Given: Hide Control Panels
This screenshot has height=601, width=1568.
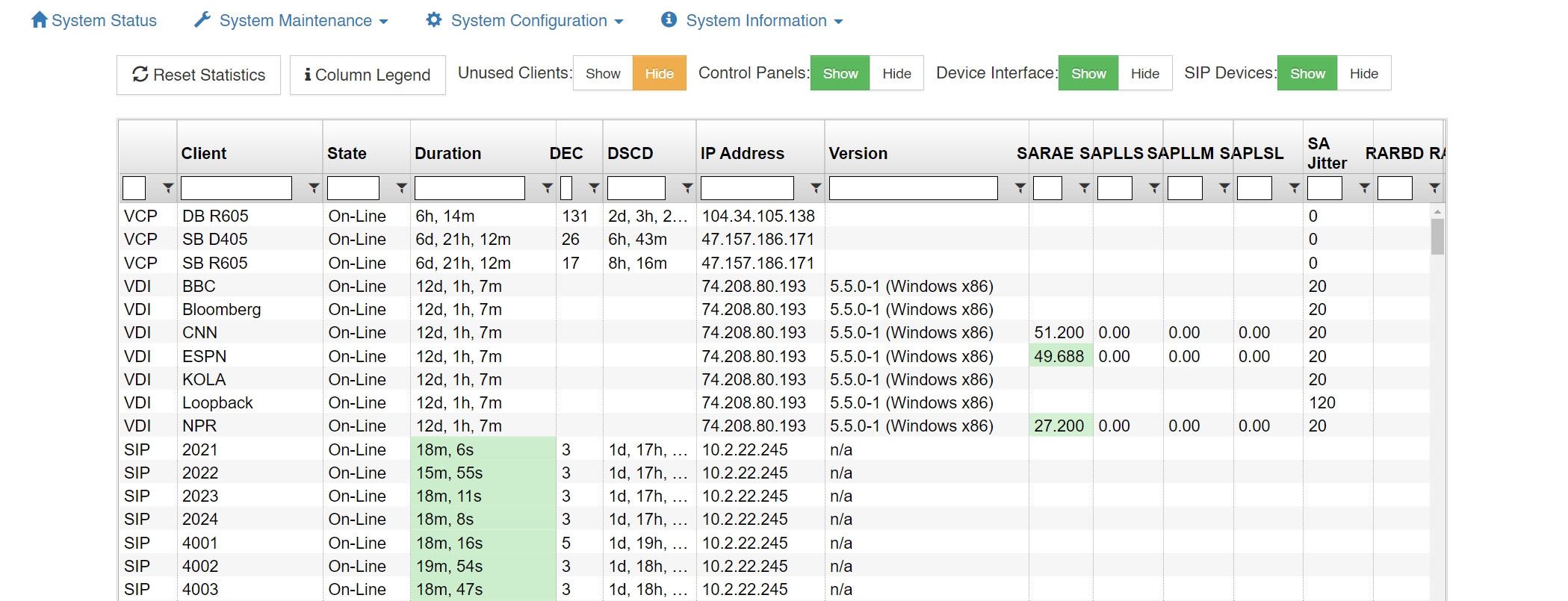Looking at the screenshot, I should [x=896, y=73].
